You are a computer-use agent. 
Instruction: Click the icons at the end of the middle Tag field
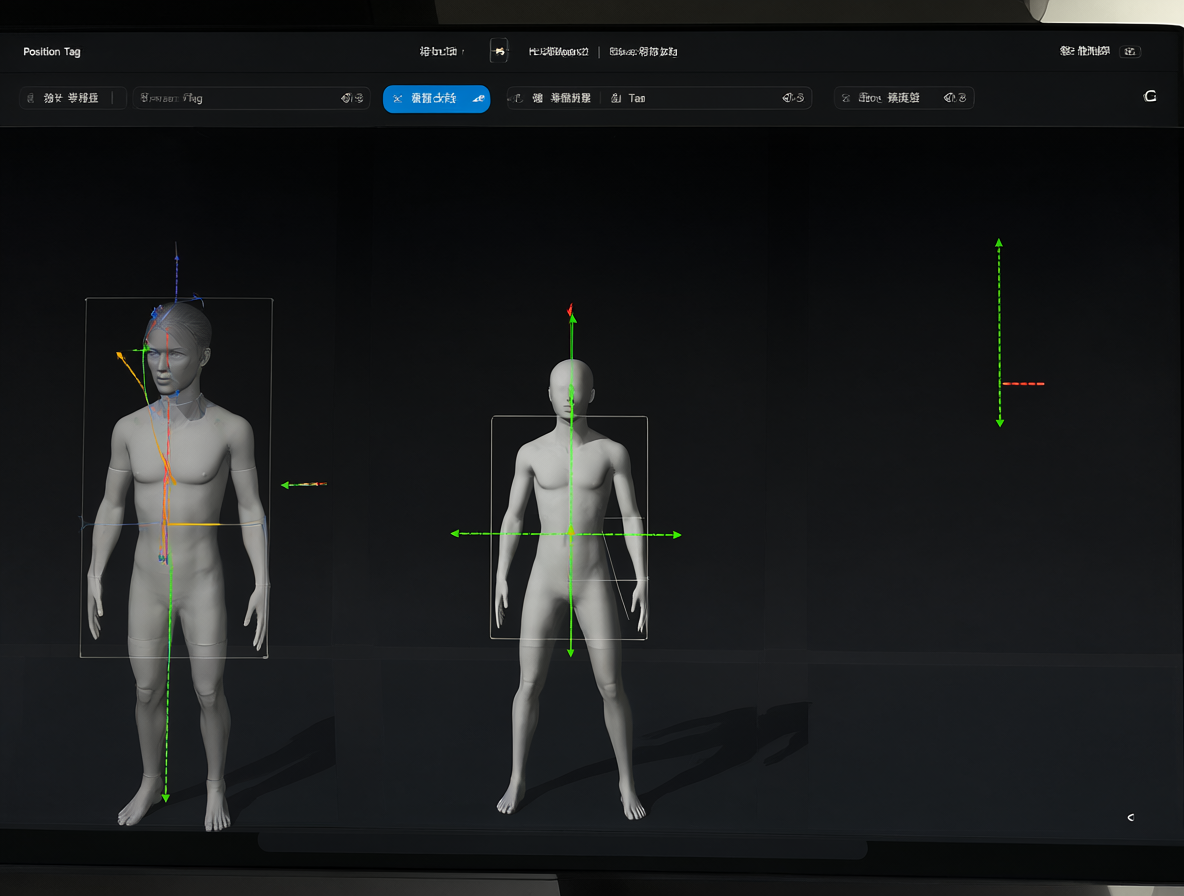pyautogui.click(x=793, y=97)
